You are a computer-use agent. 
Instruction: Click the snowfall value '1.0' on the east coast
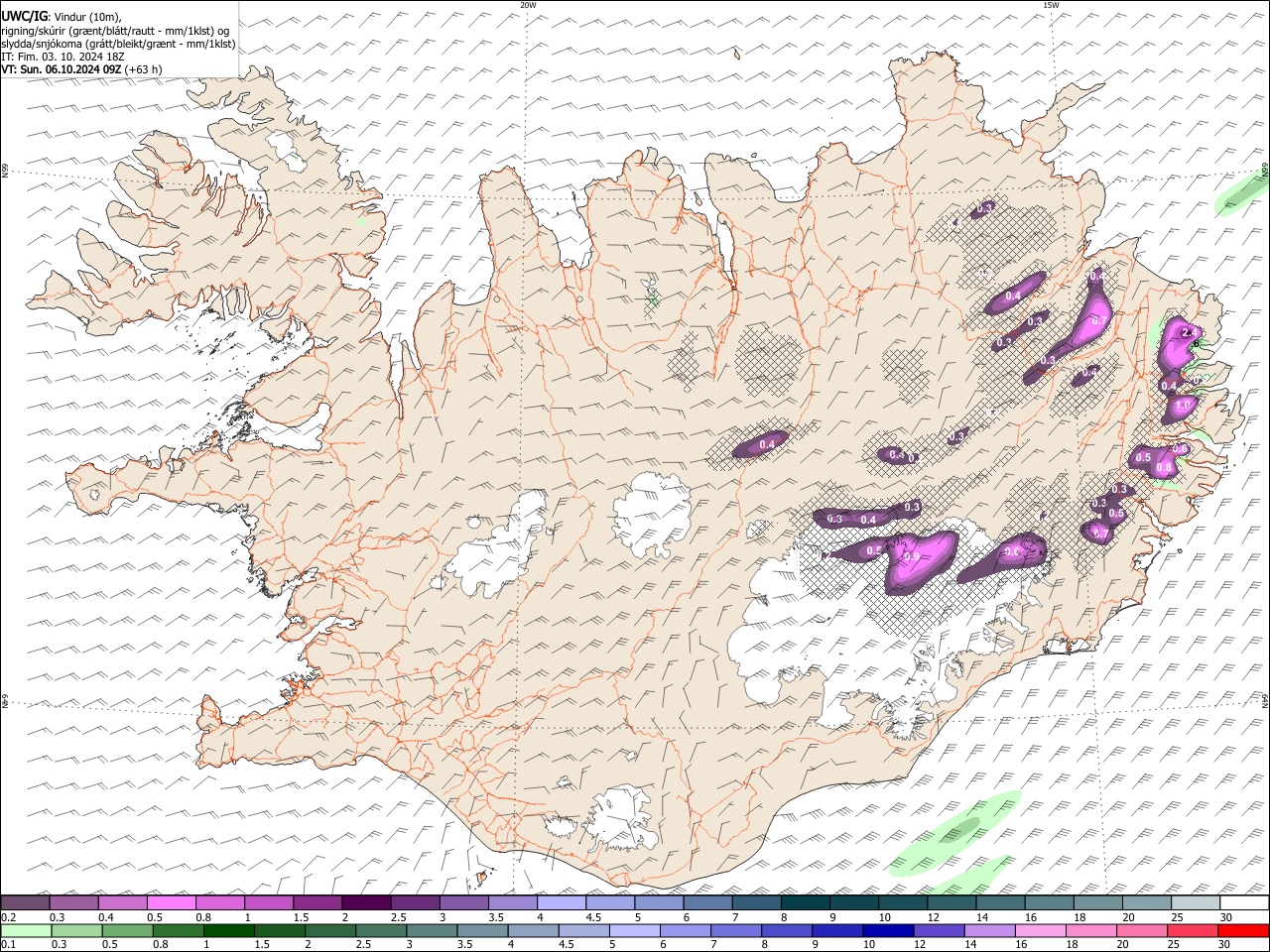1183,406
